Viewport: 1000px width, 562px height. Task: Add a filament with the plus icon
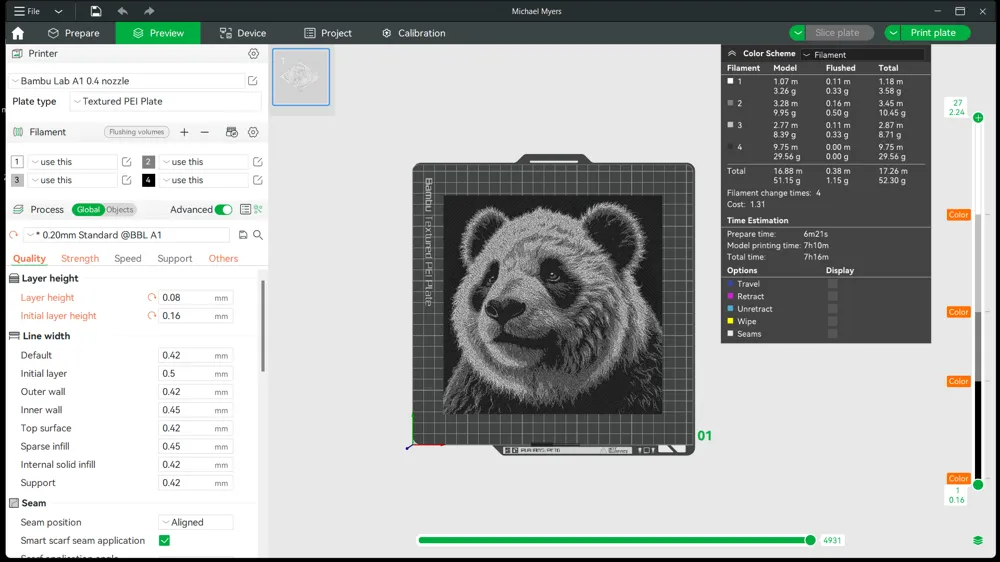[184, 132]
